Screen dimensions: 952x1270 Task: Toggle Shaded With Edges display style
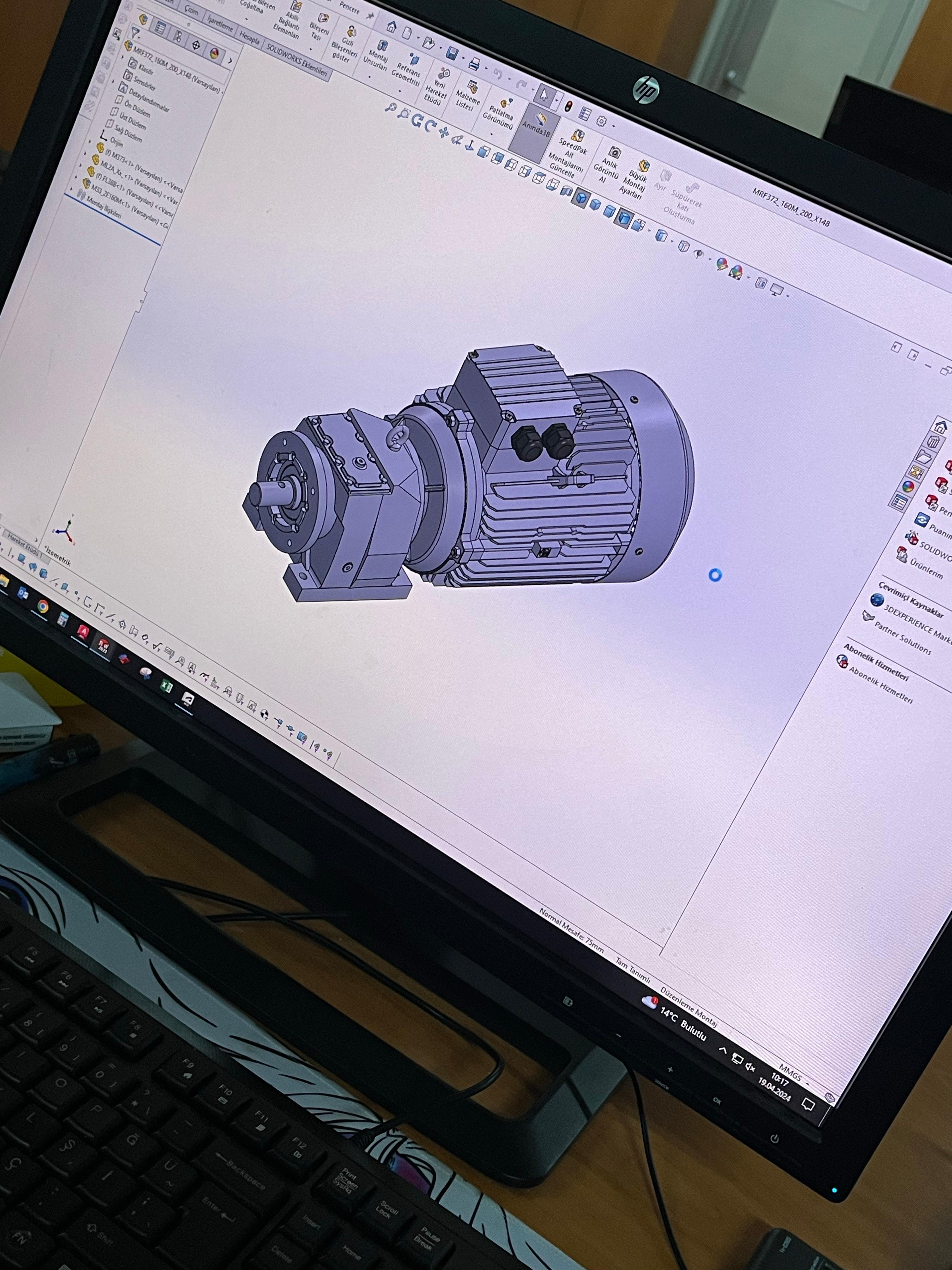click(582, 199)
